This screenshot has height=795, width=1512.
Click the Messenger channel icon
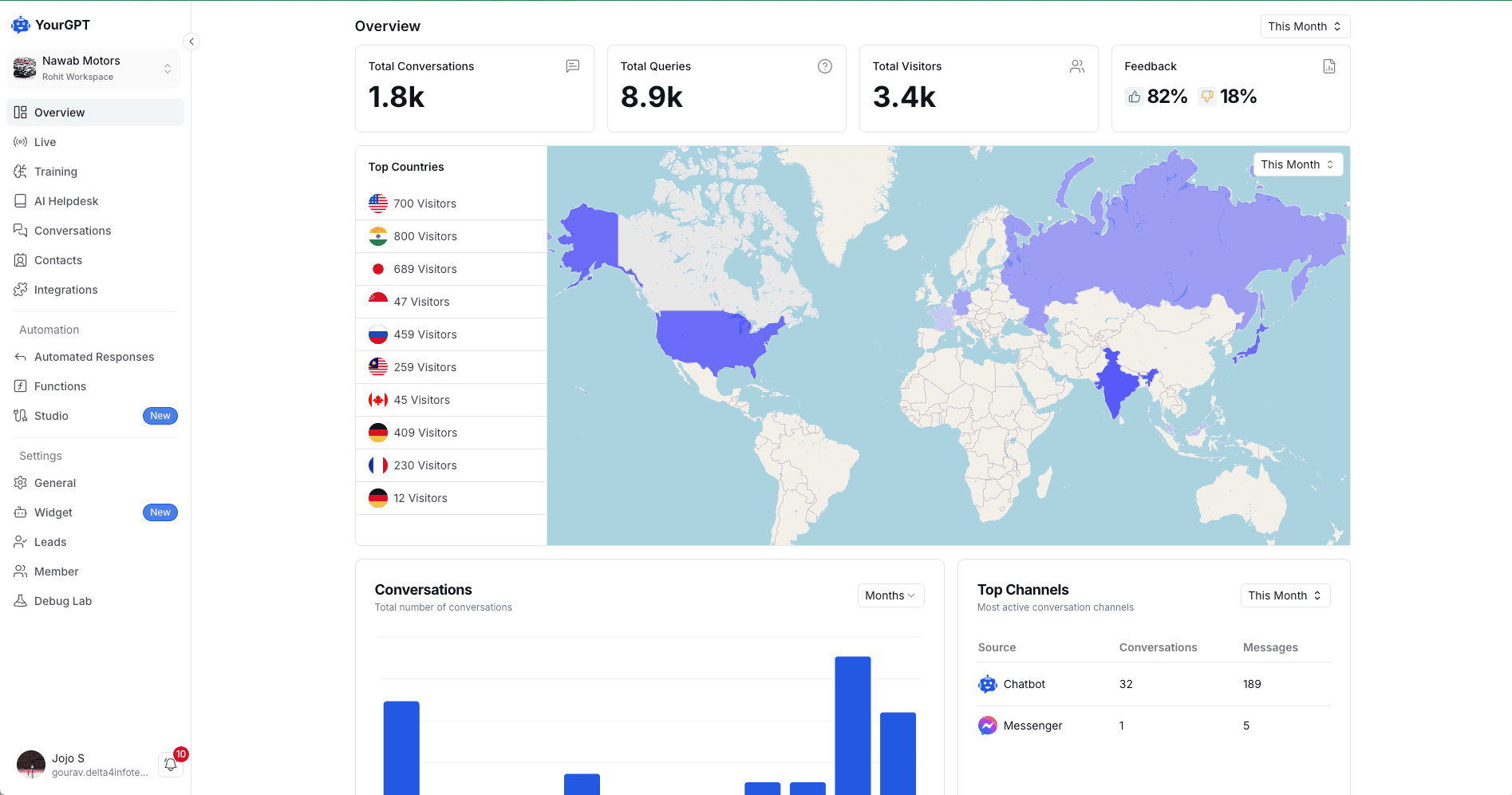(988, 726)
